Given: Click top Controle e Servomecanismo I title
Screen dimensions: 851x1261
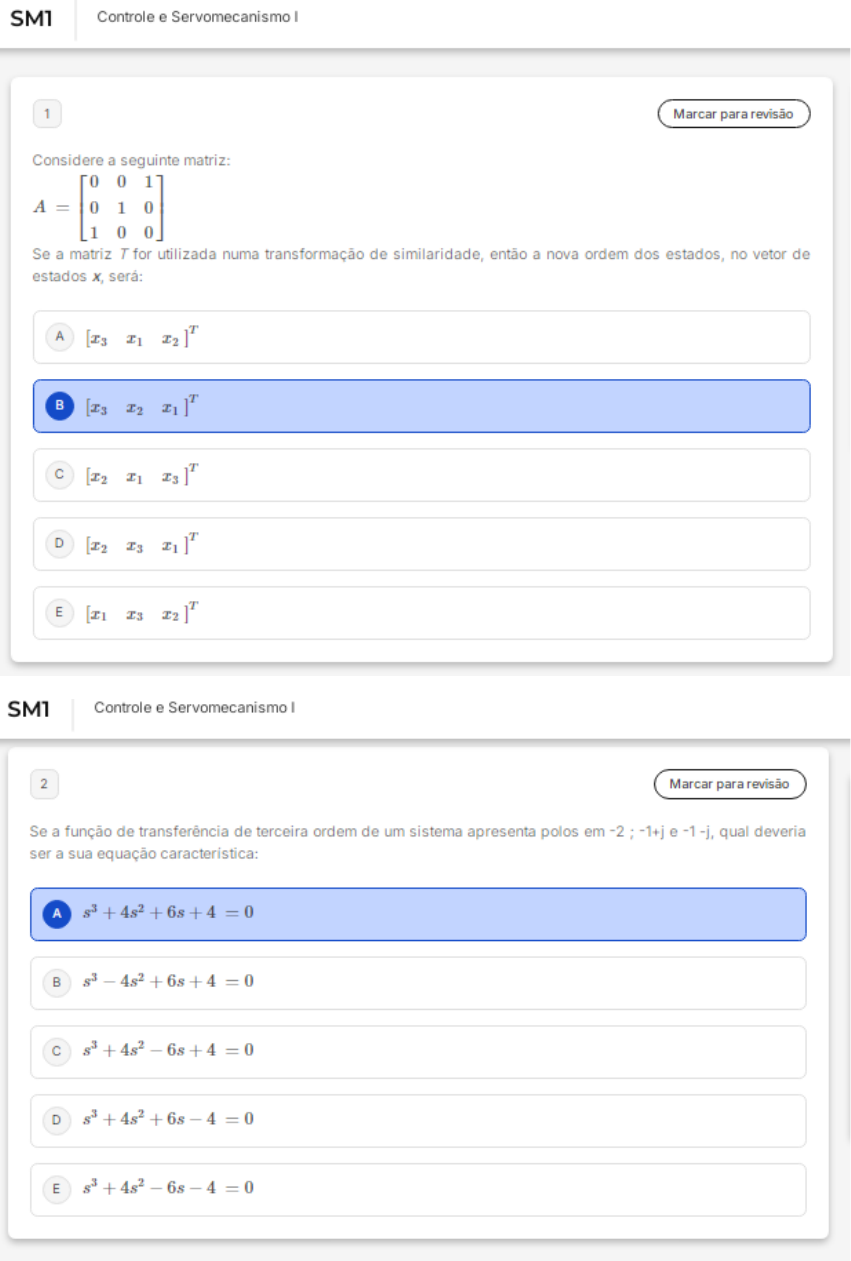Looking at the screenshot, I should pos(197,17).
